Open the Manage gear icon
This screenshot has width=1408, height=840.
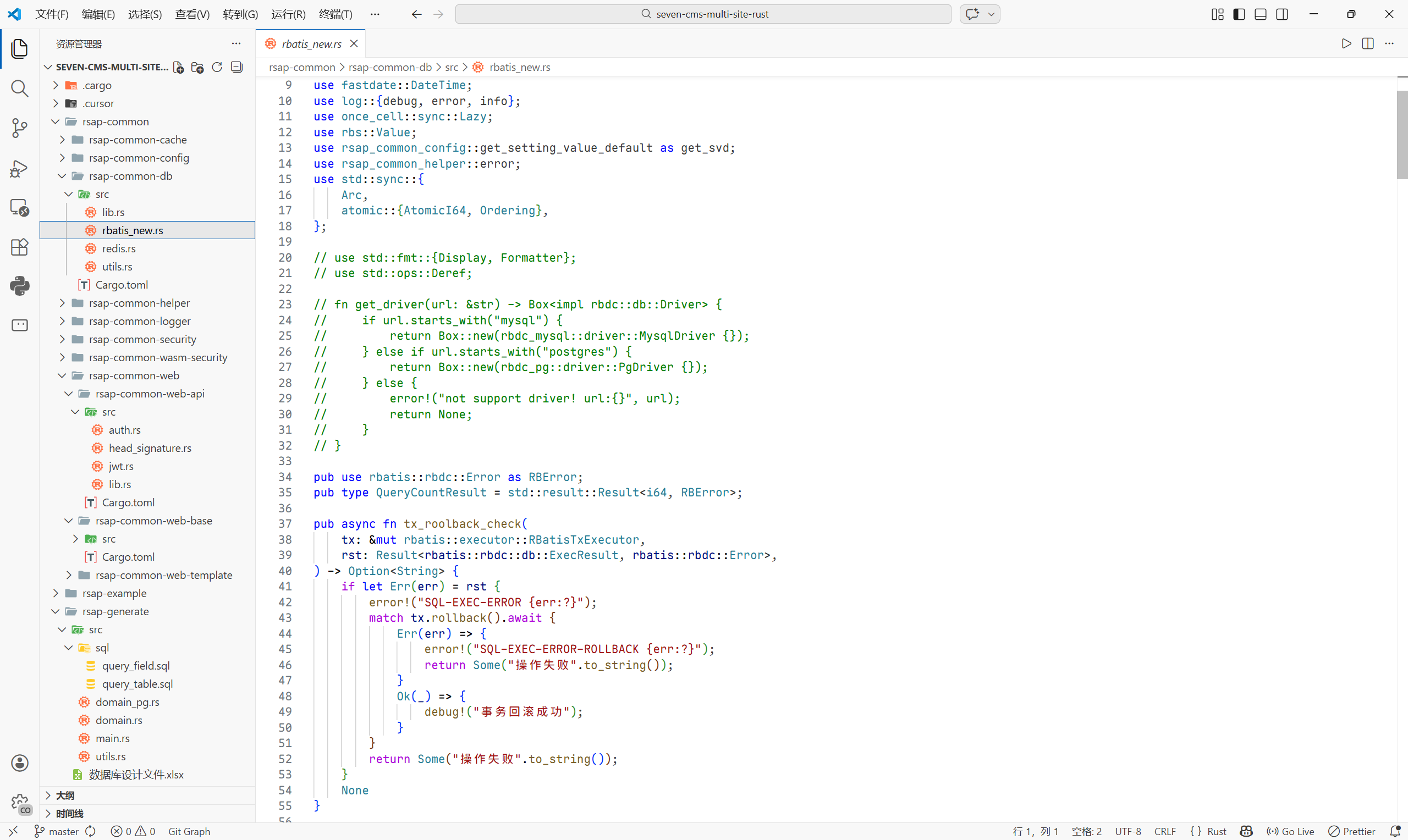pos(19,803)
